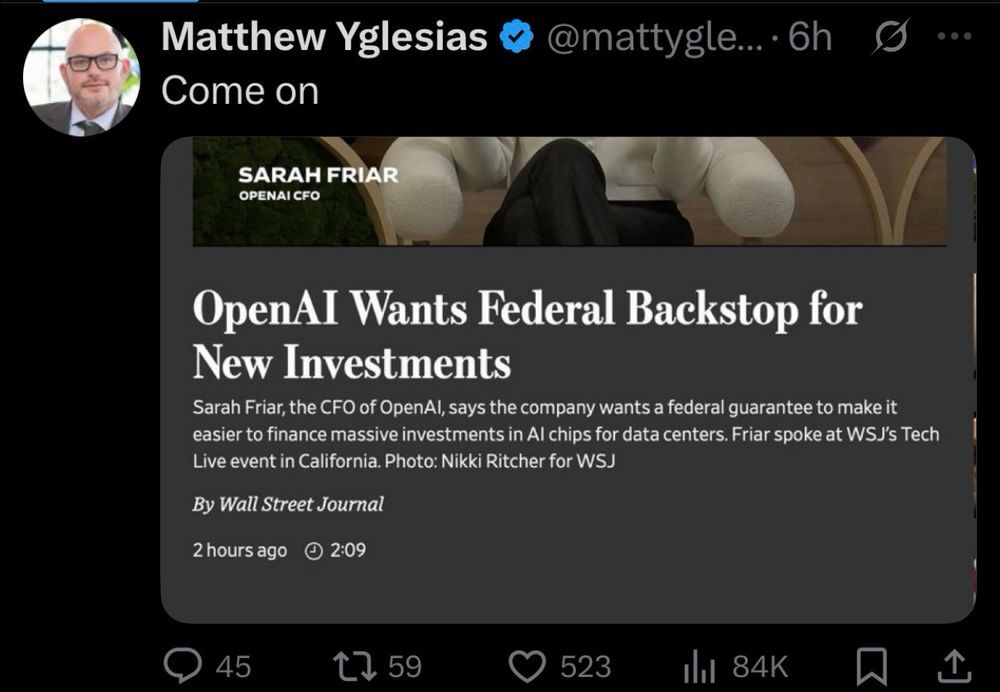The width and height of the screenshot is (1000, 692).
Task: Click the "By Wall Street Journal" byline
Action: click(x=288, y=504)
